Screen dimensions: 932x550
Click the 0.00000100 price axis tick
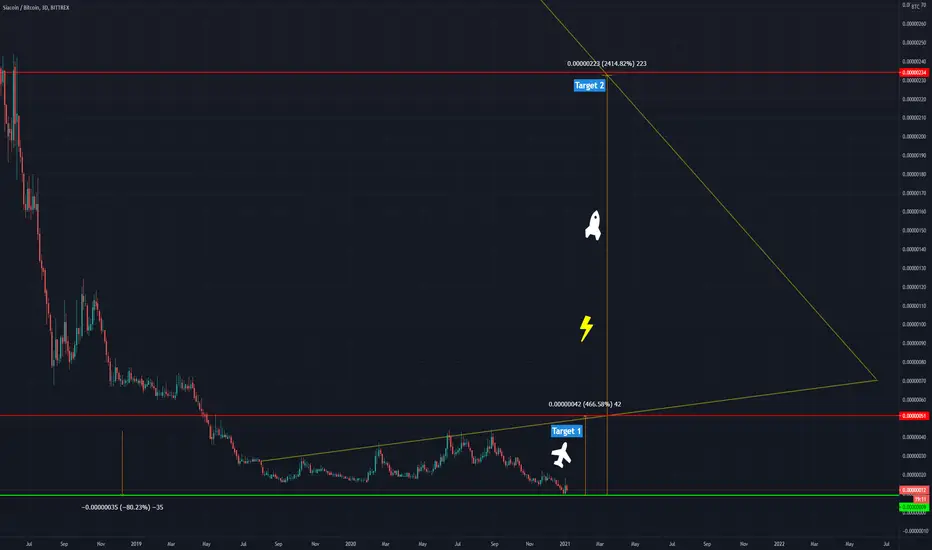click(914, 325)
